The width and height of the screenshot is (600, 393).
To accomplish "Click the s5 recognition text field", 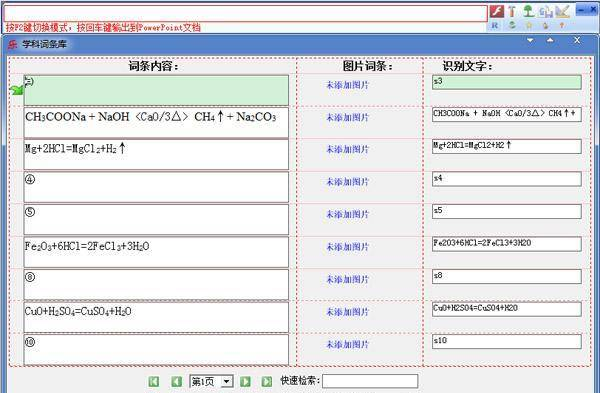I will 507,212.
